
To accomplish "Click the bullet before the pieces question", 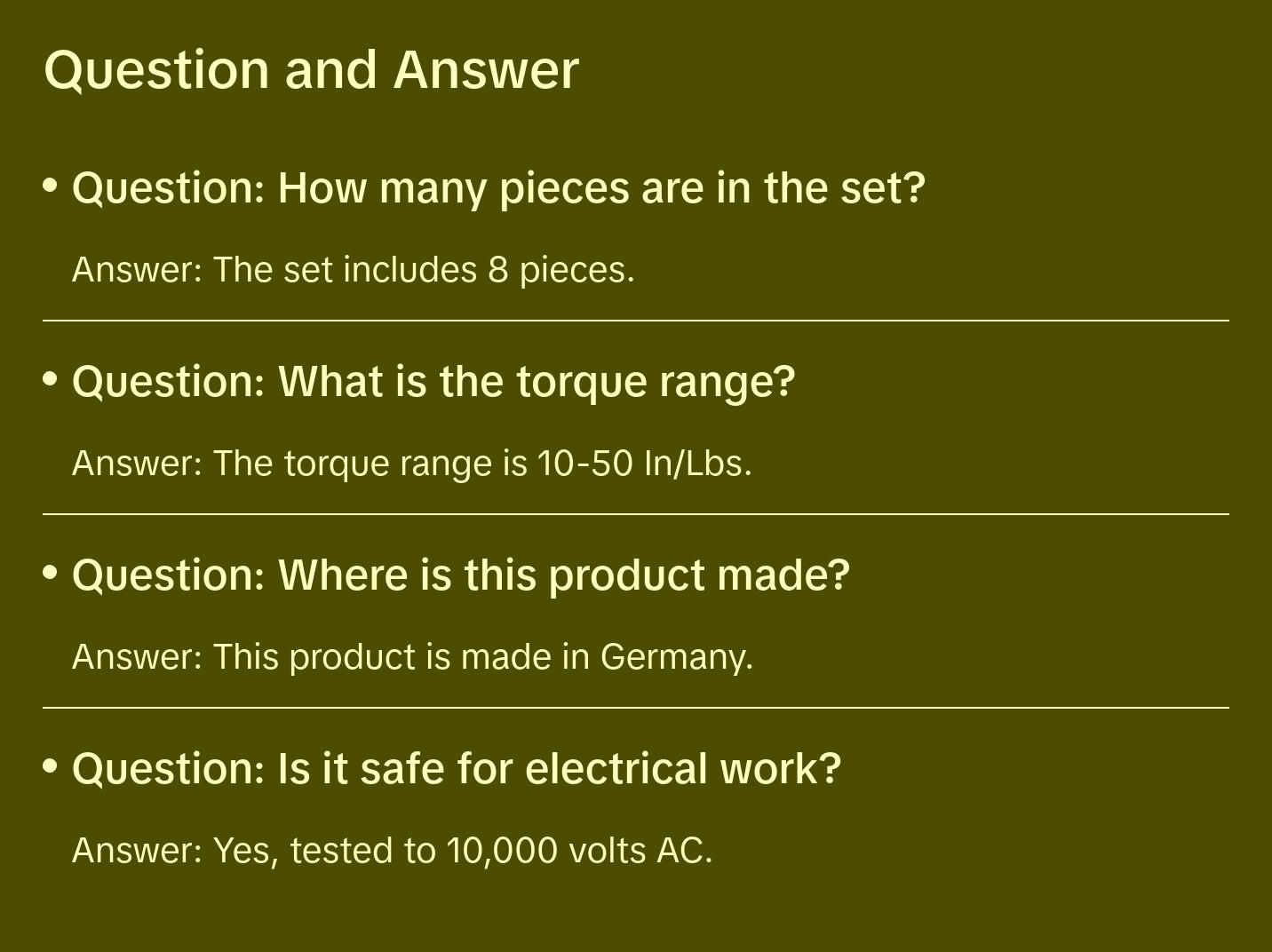I will (x=51, y=186).
